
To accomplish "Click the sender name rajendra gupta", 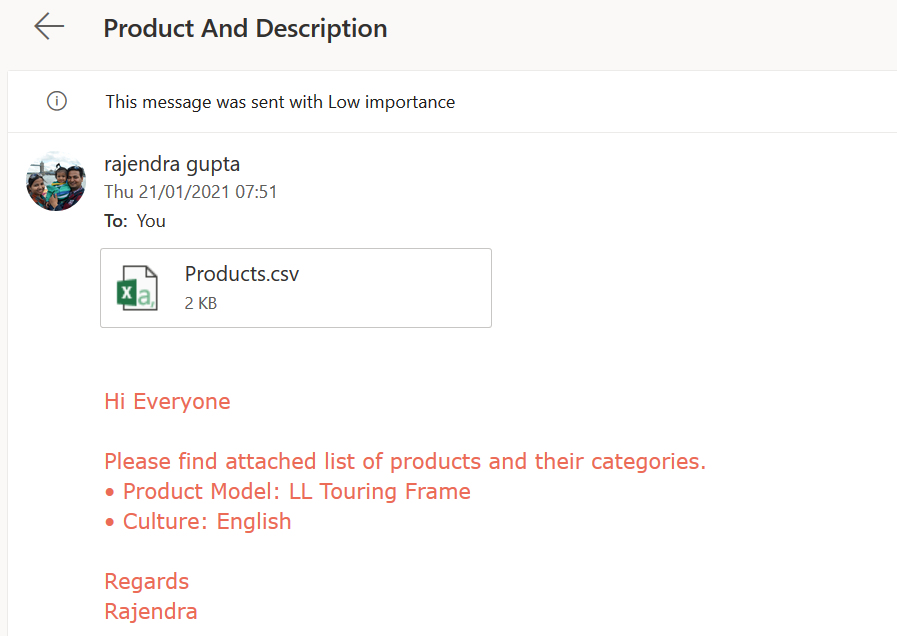I will [x=172, y=164].
